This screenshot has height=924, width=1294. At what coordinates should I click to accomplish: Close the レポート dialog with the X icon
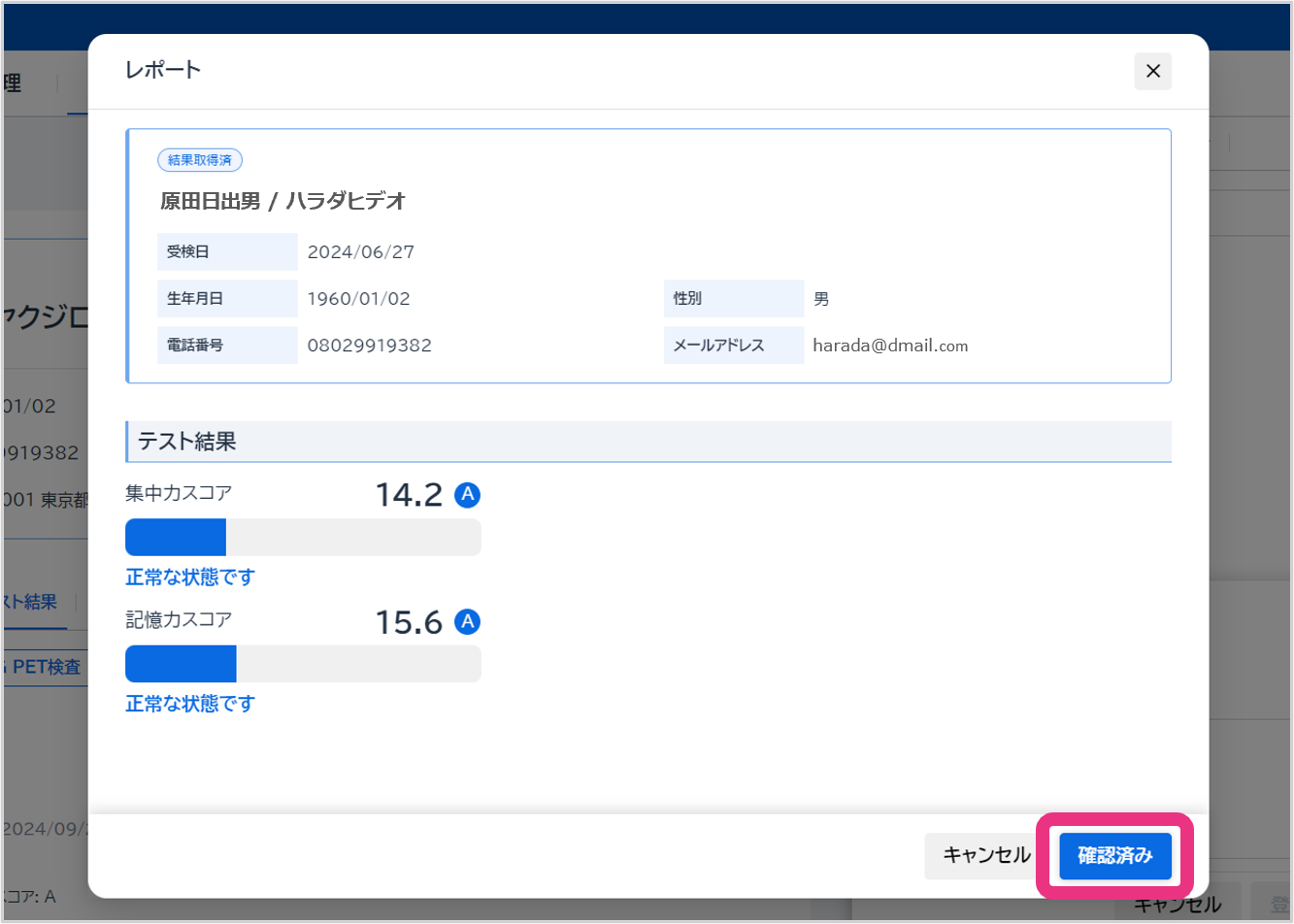point(1152,71)
